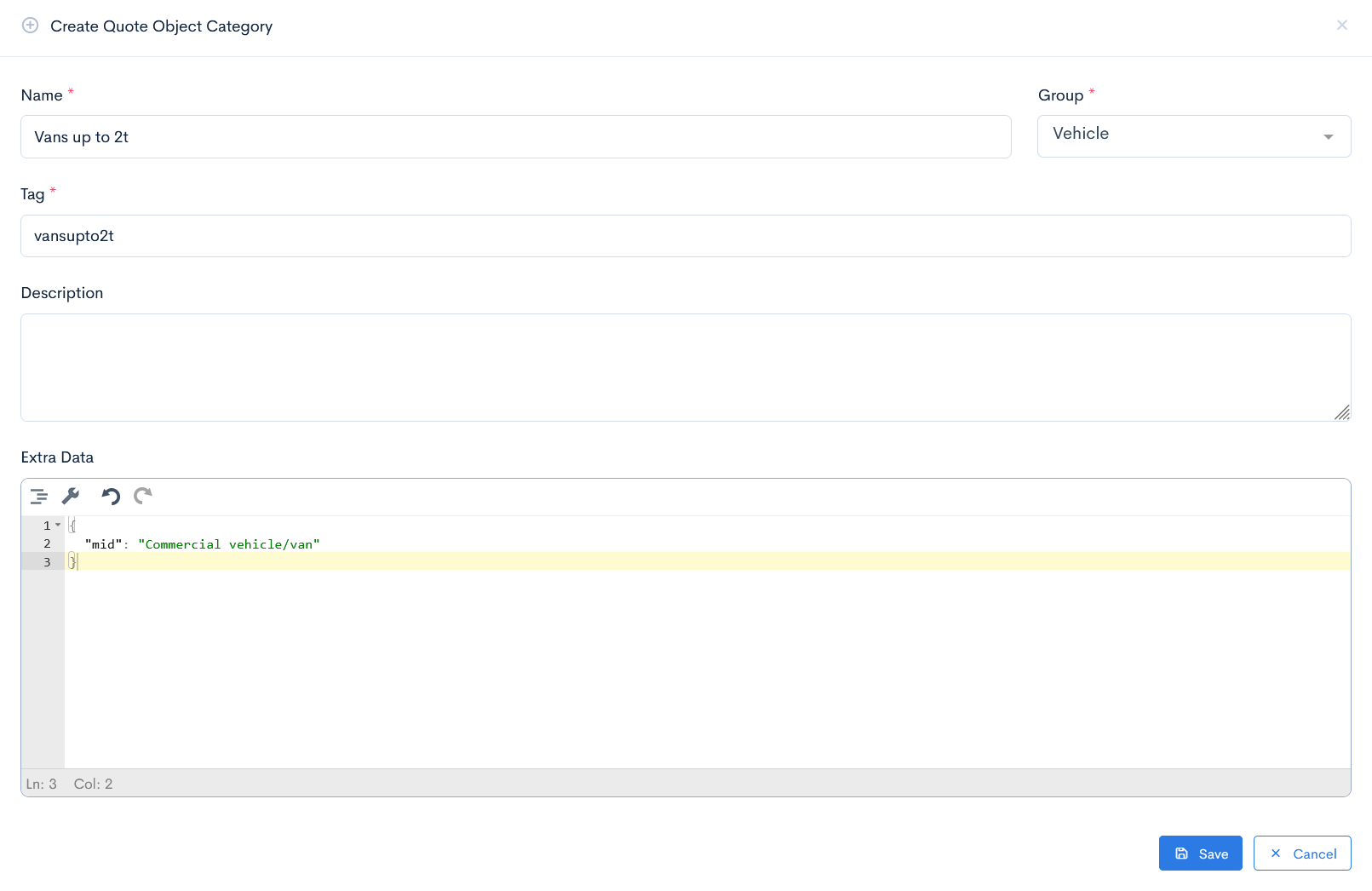The width and height of the screenshot is (1372, 891).
Task: Click the X icon inside the Cancel button
Action: (1277, 853)
